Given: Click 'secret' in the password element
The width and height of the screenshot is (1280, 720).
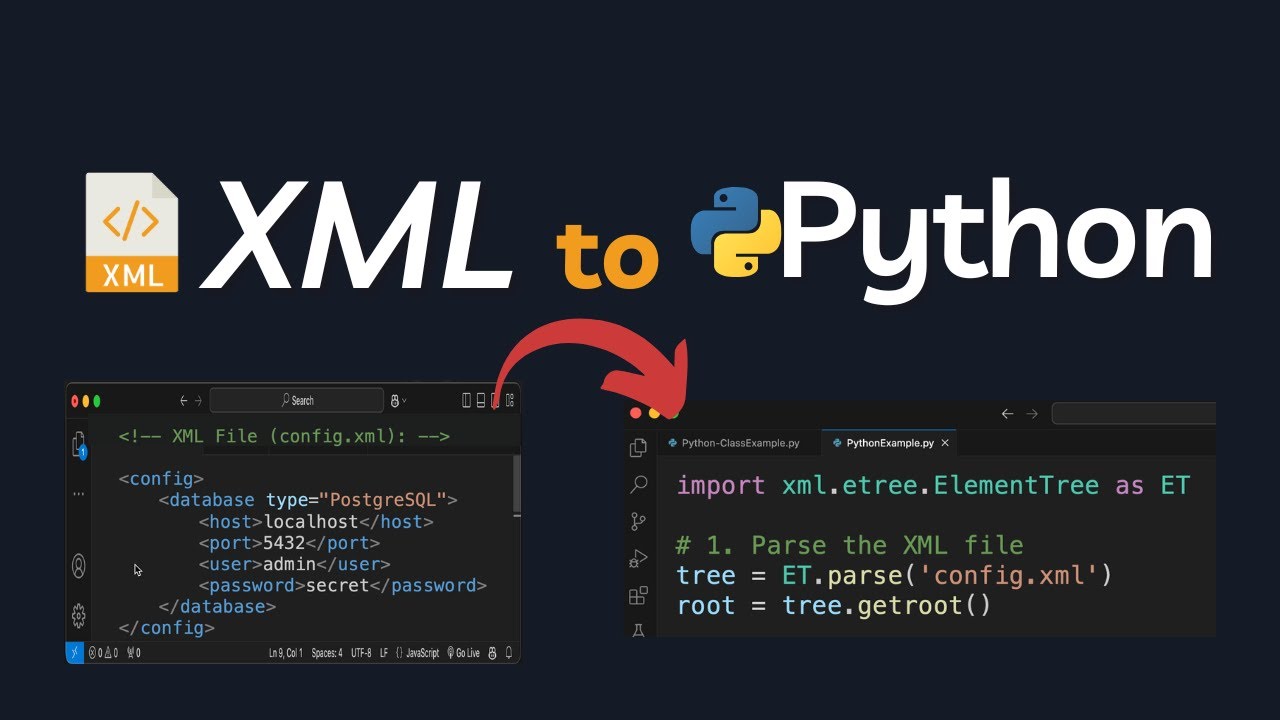Looking at the screenshot, I should [337, 585].
